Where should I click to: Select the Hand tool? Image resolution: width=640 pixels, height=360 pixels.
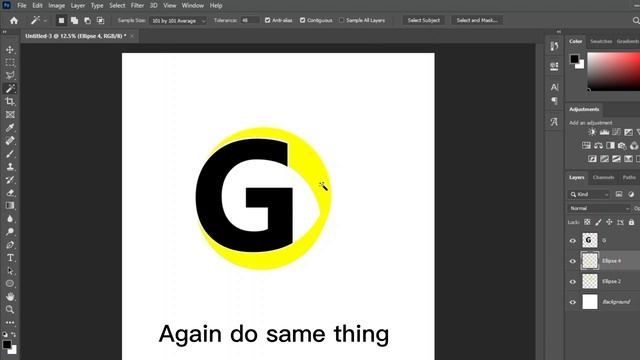click(10, 296)
